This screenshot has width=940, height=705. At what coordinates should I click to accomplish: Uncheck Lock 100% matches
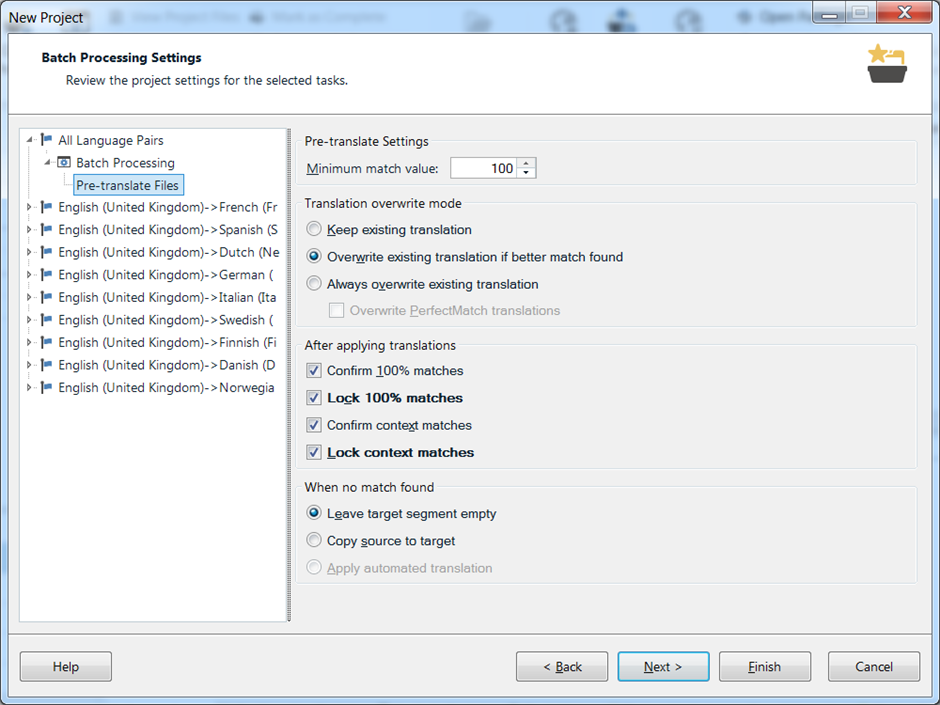coord(314,397)
